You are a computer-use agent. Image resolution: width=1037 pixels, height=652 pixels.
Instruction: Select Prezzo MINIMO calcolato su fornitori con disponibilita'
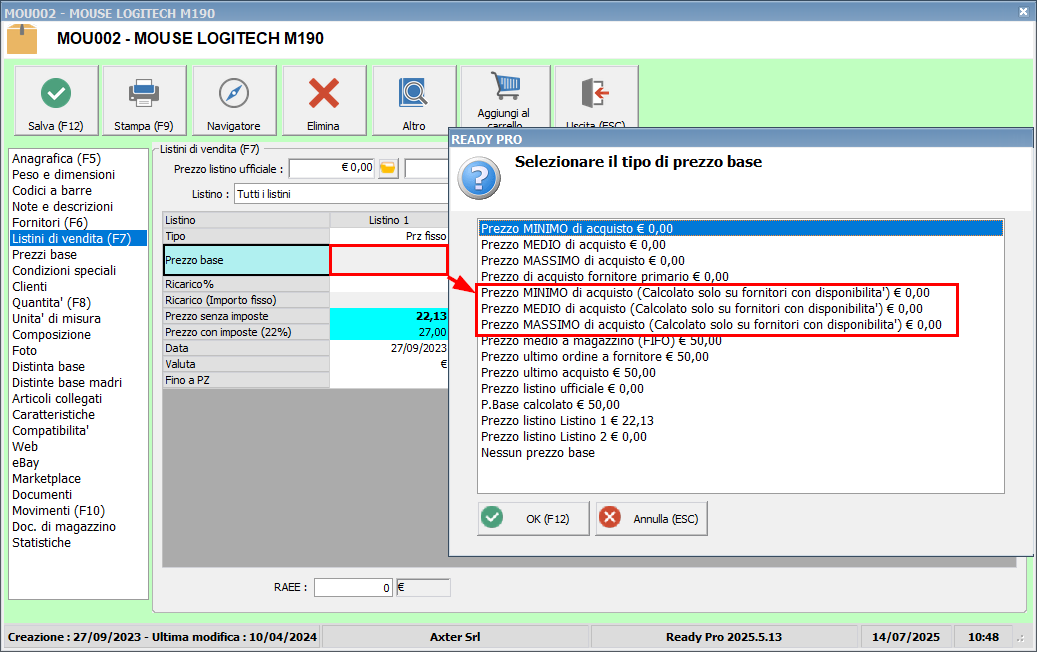(741, 292)
